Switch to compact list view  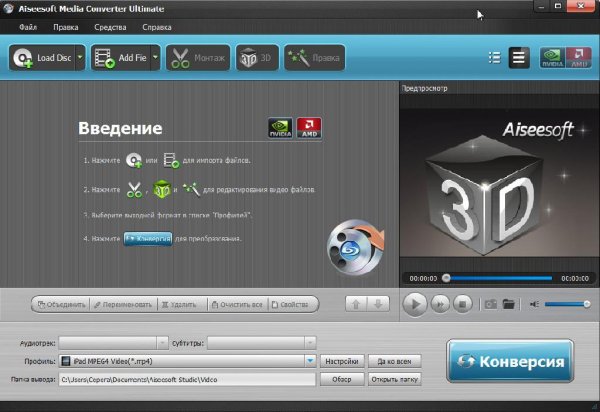pos(519,58)
